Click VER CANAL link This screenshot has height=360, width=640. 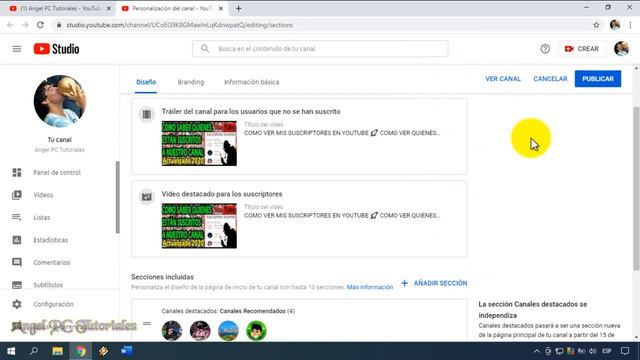[503, 79]
